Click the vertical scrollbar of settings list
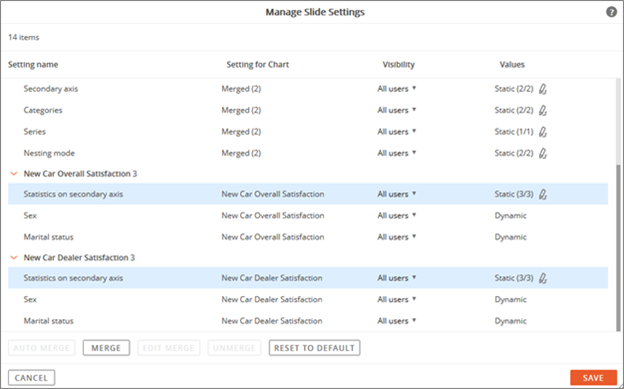624x389 pixels. (618, 247)
